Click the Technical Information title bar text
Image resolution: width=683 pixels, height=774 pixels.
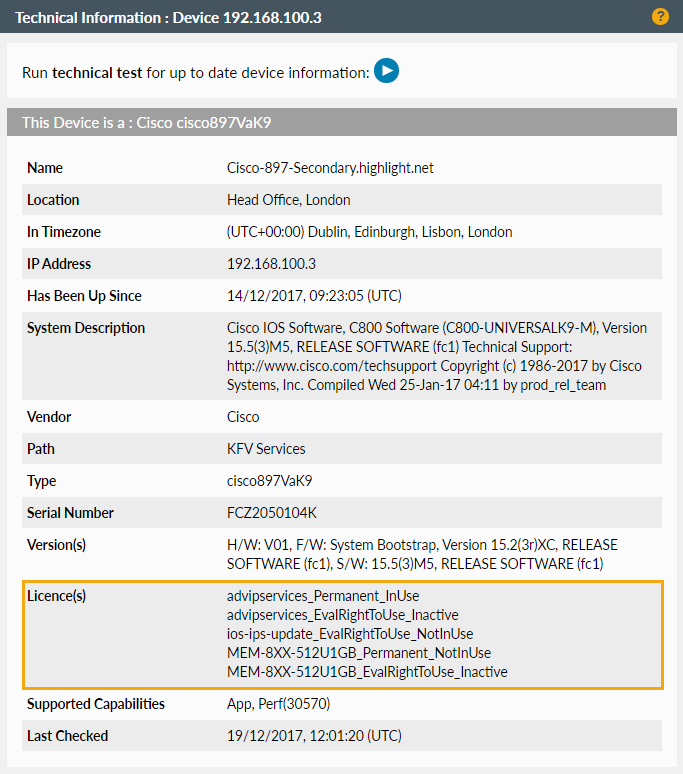[x=168, y=18]
